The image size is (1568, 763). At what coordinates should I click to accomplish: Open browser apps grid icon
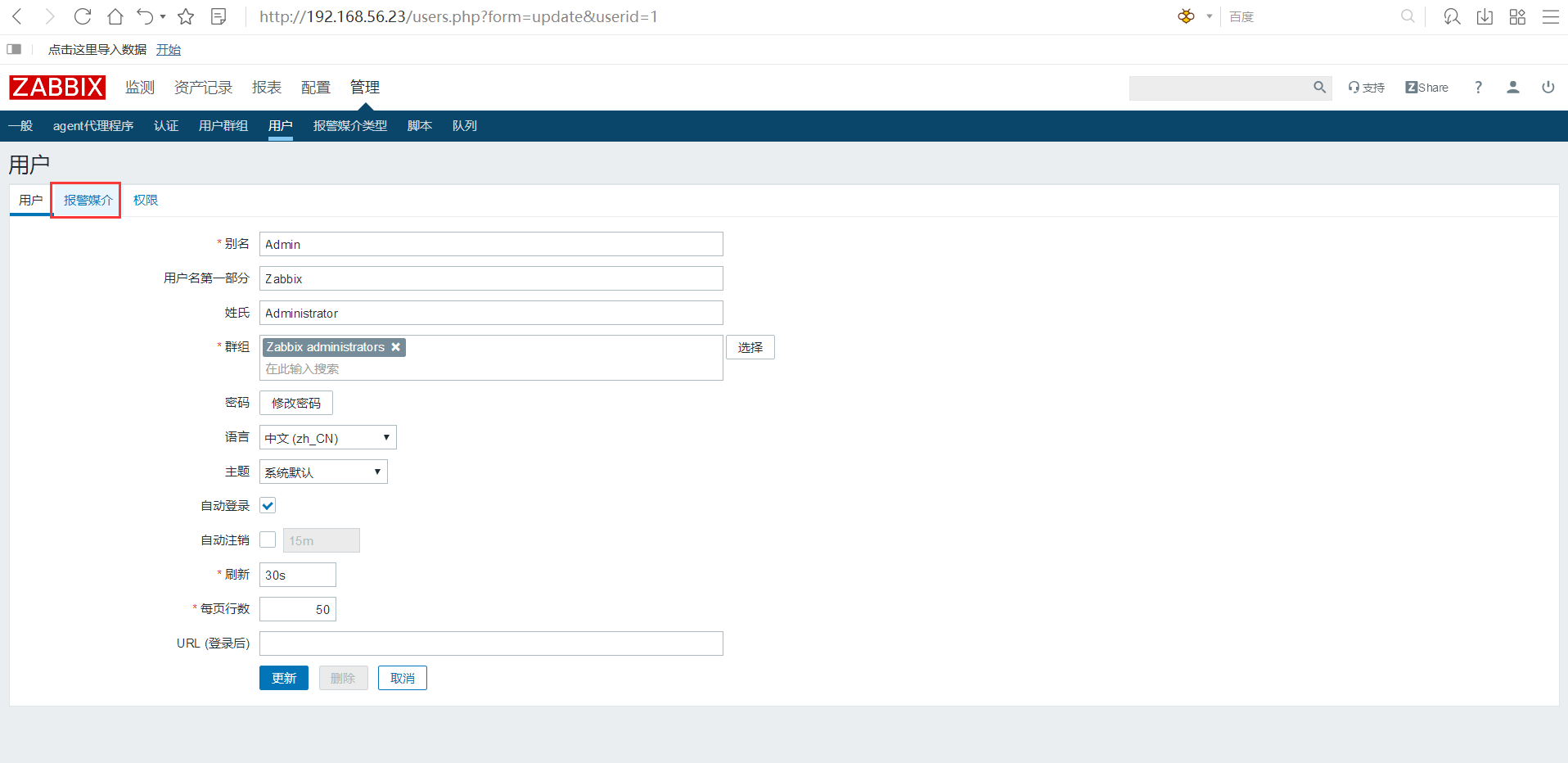[1517, 16]
